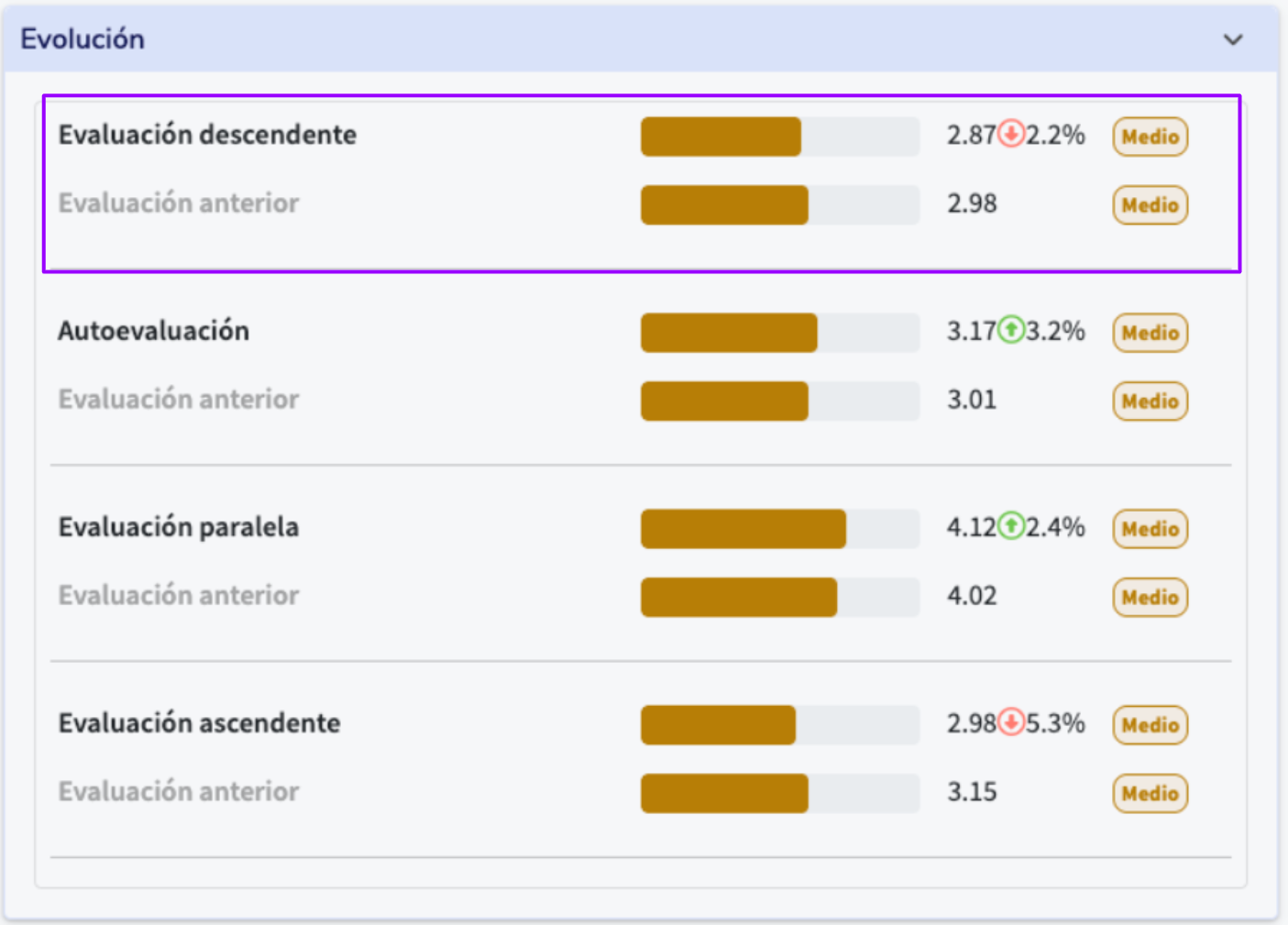Select the Autoevaluación row label
1288x925 pixels.
(153, 331)
